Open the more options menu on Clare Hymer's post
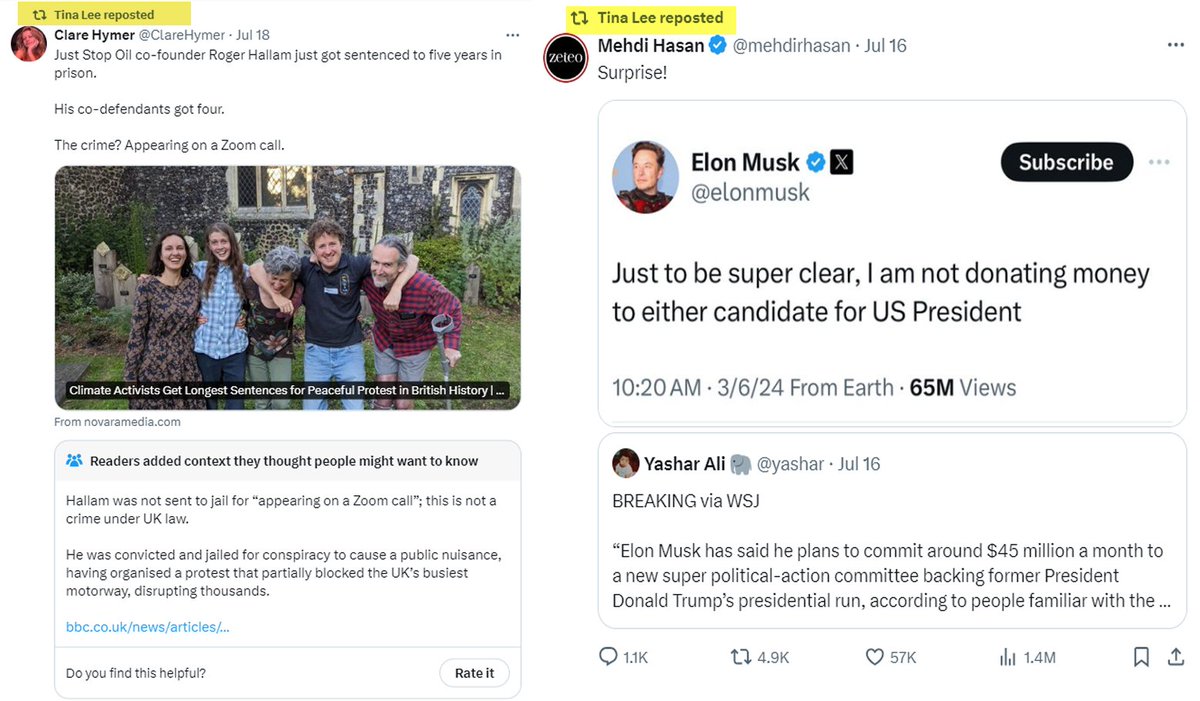 pos(512,36)
